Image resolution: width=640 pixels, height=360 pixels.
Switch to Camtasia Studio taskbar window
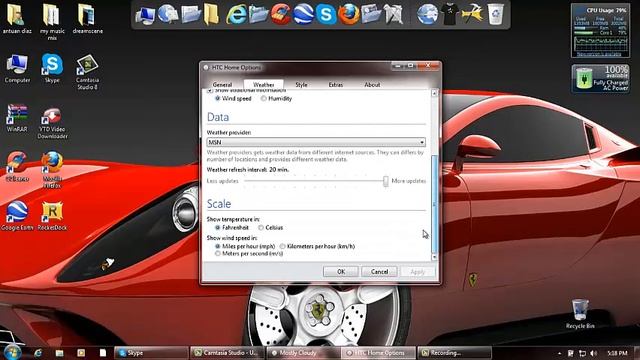(227, 353)
